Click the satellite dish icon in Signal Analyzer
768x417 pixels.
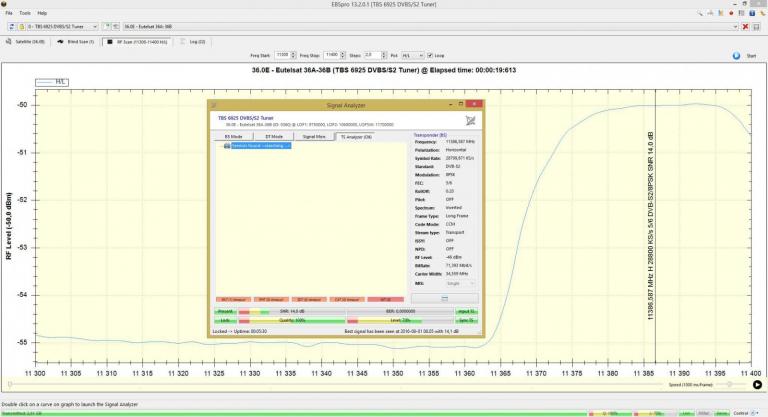[471, 120]
